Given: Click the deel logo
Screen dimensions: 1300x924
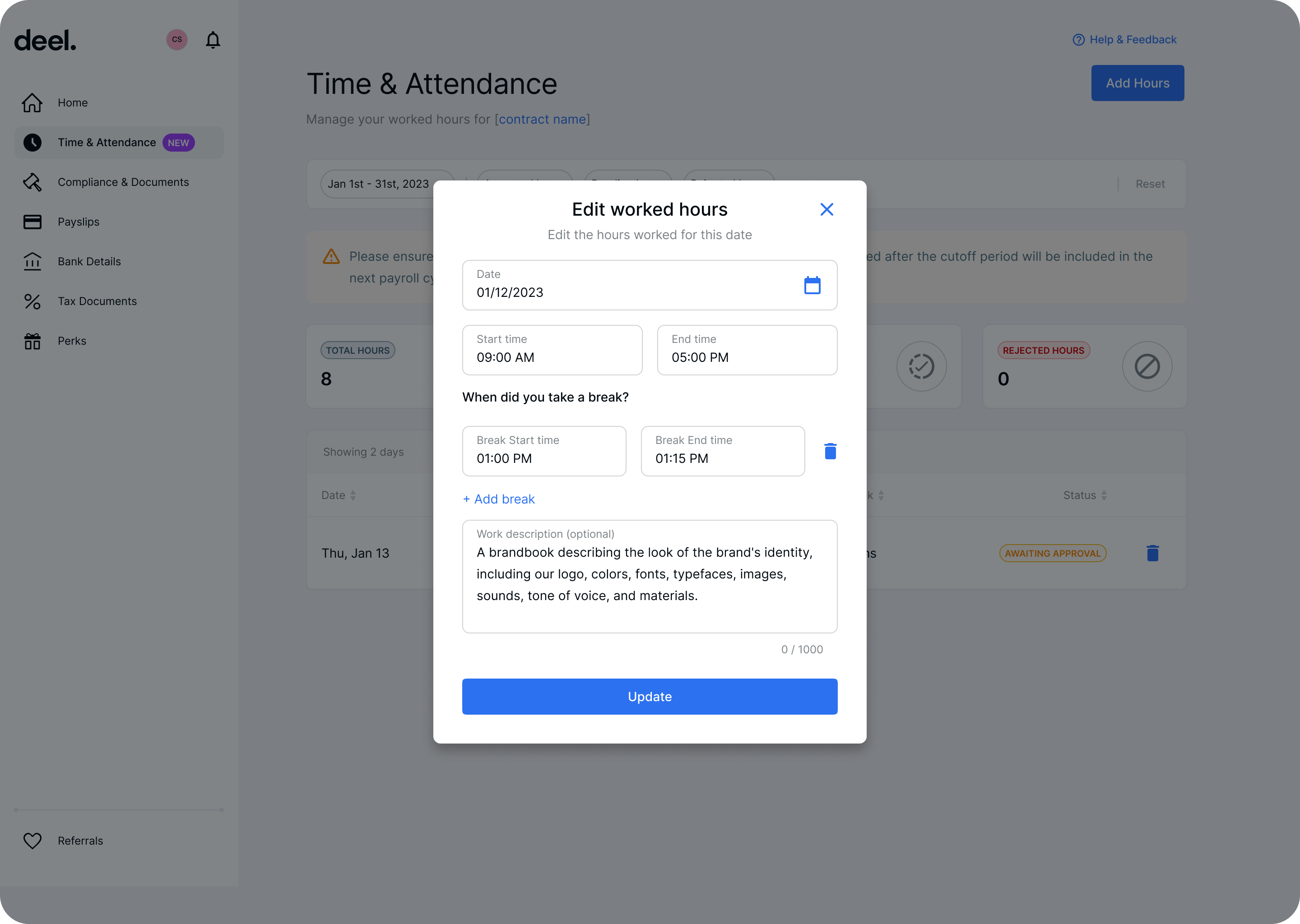Looking at the screenshot, I should pyautogui.click(x=45, y=40).
